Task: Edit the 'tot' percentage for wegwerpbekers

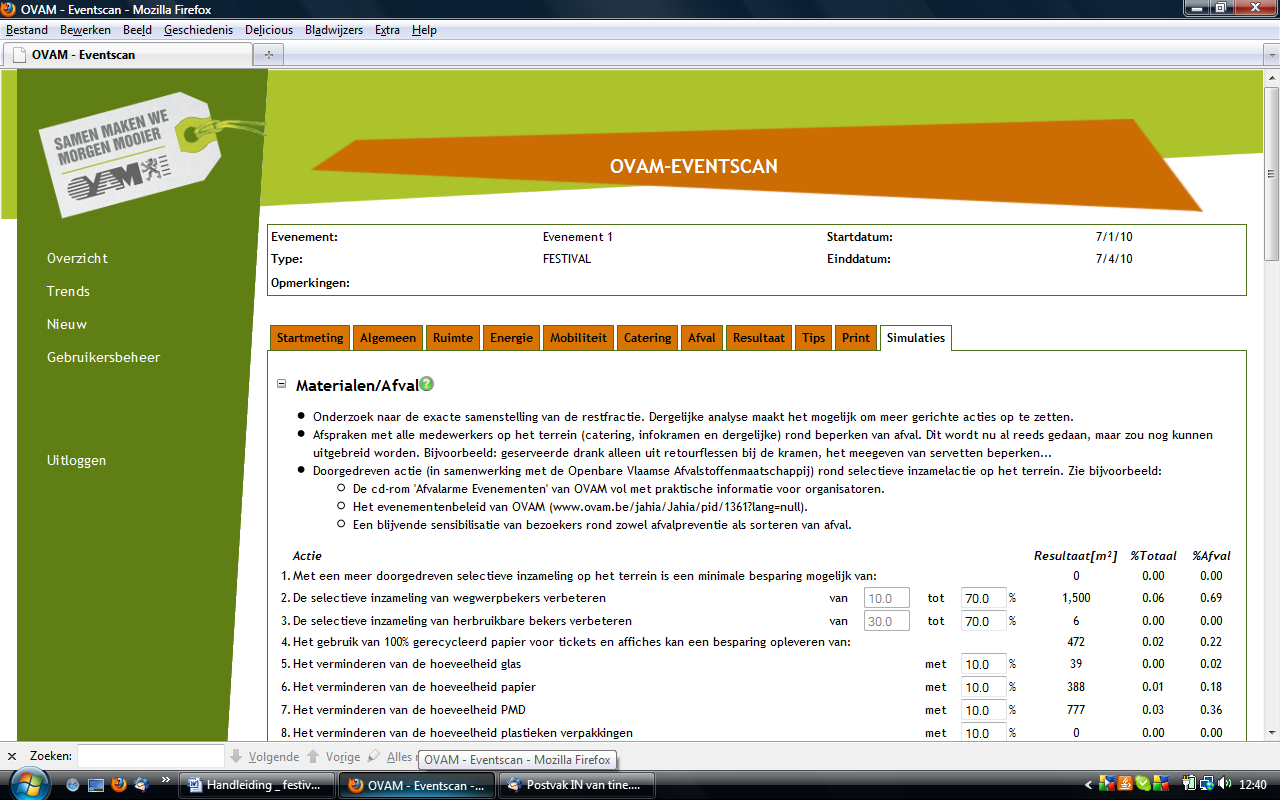Action: click(984, 598)
